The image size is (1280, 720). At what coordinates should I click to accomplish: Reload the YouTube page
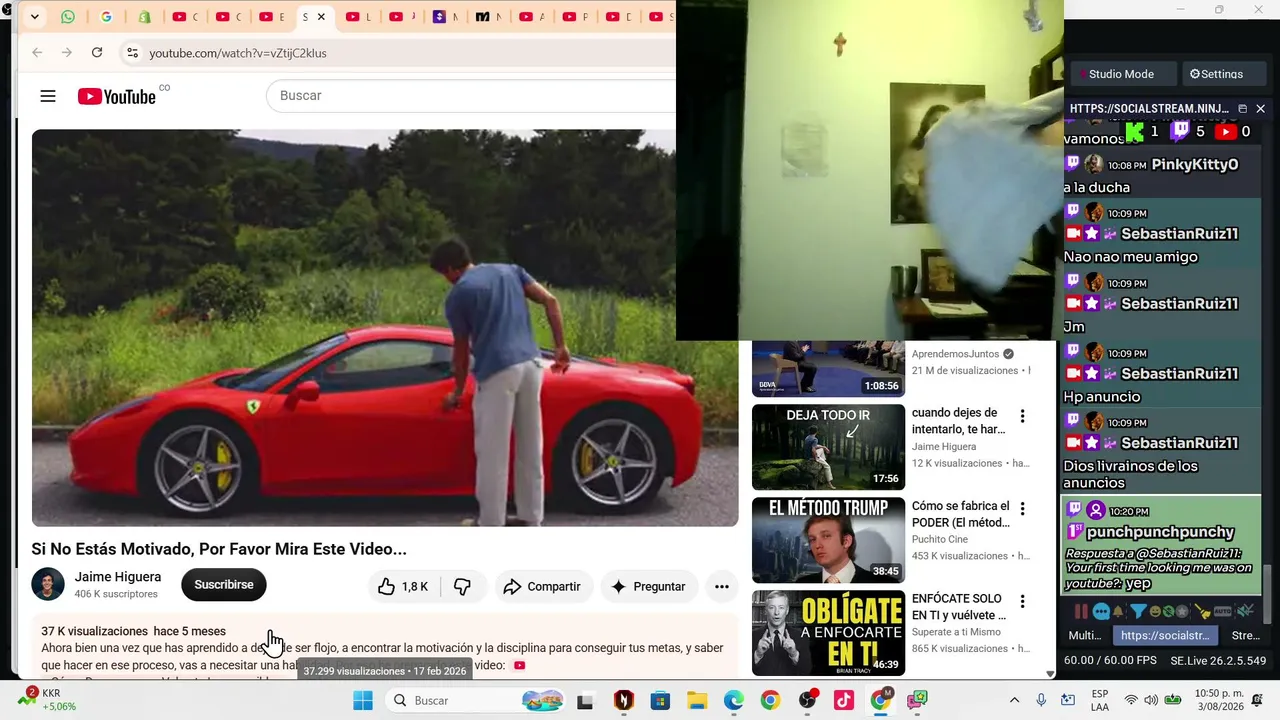(97, 53)
